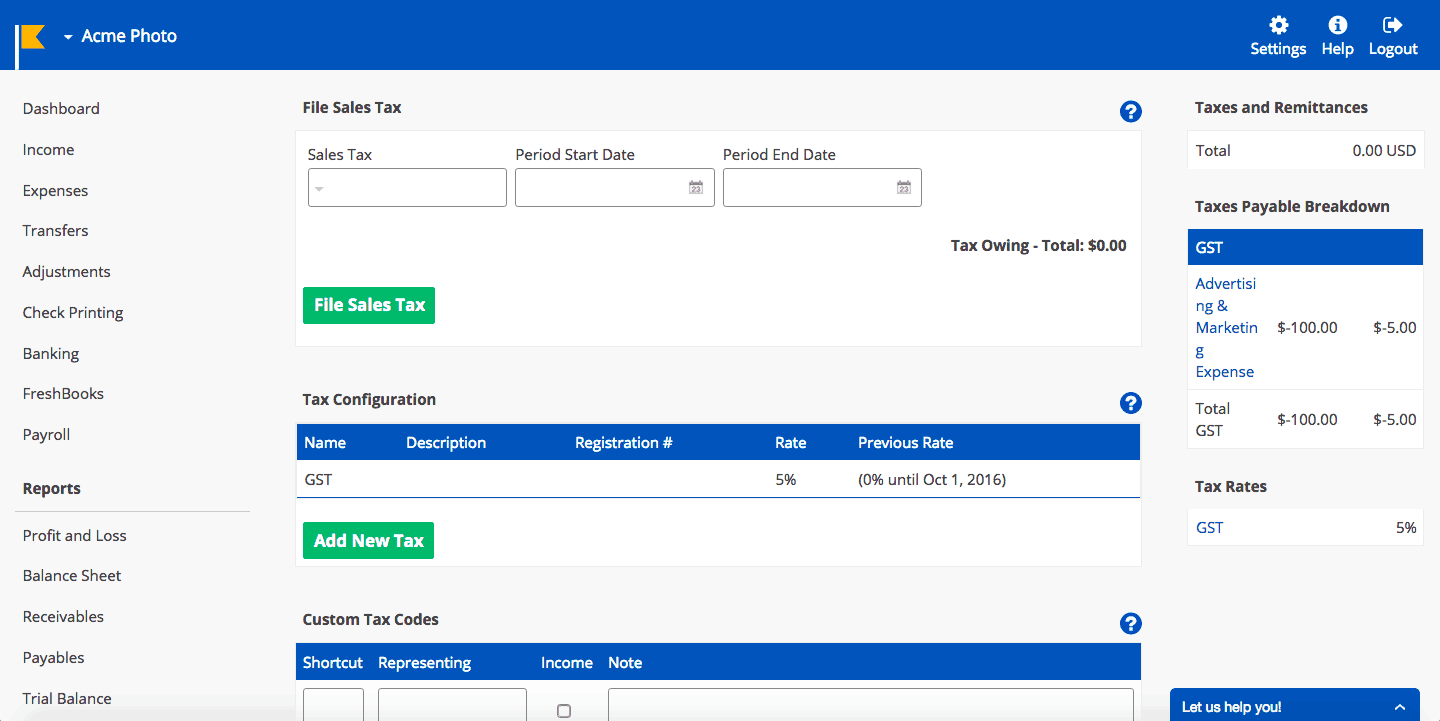Image resolution: width=1440 pixels, height=721 pixels.
Task: Click the Representing input field
Action: (452, 704)
